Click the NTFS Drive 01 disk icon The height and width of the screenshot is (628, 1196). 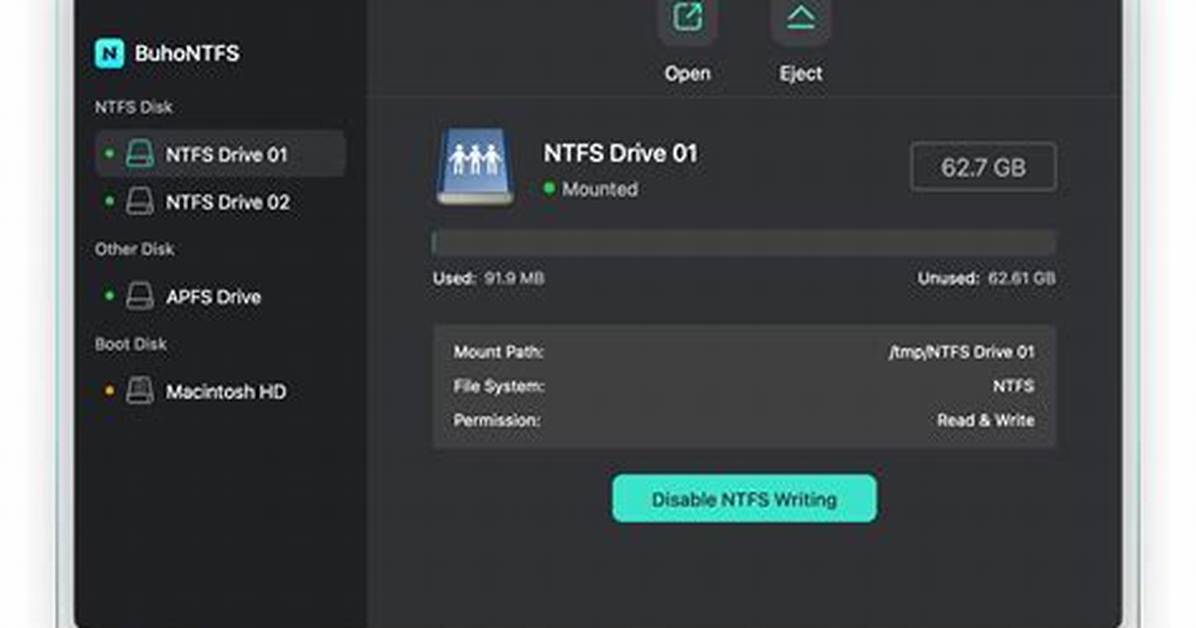(x=140, y=154)
